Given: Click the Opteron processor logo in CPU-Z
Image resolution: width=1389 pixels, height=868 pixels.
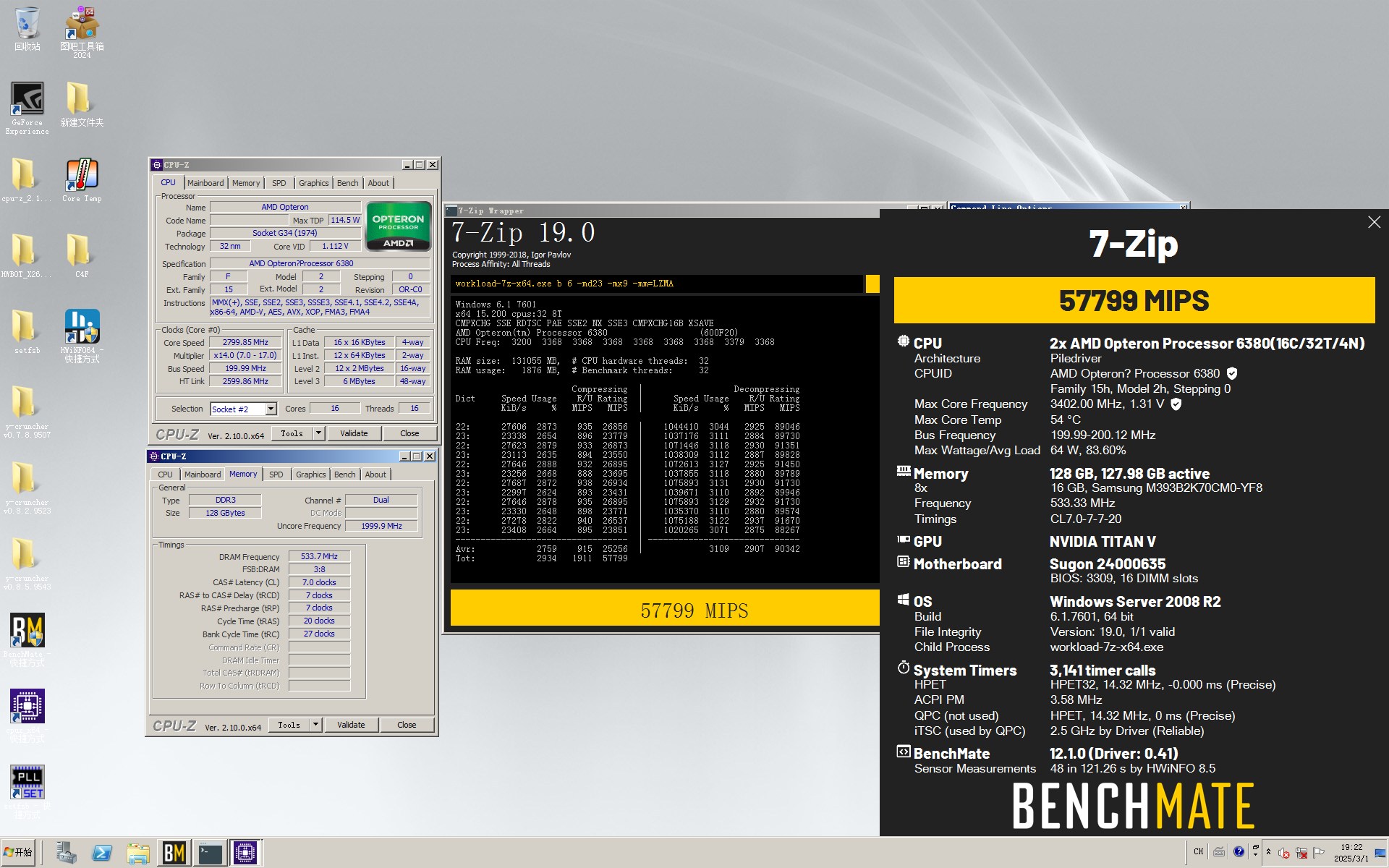Looking at the screenshot, I should [x=399, y=226].
